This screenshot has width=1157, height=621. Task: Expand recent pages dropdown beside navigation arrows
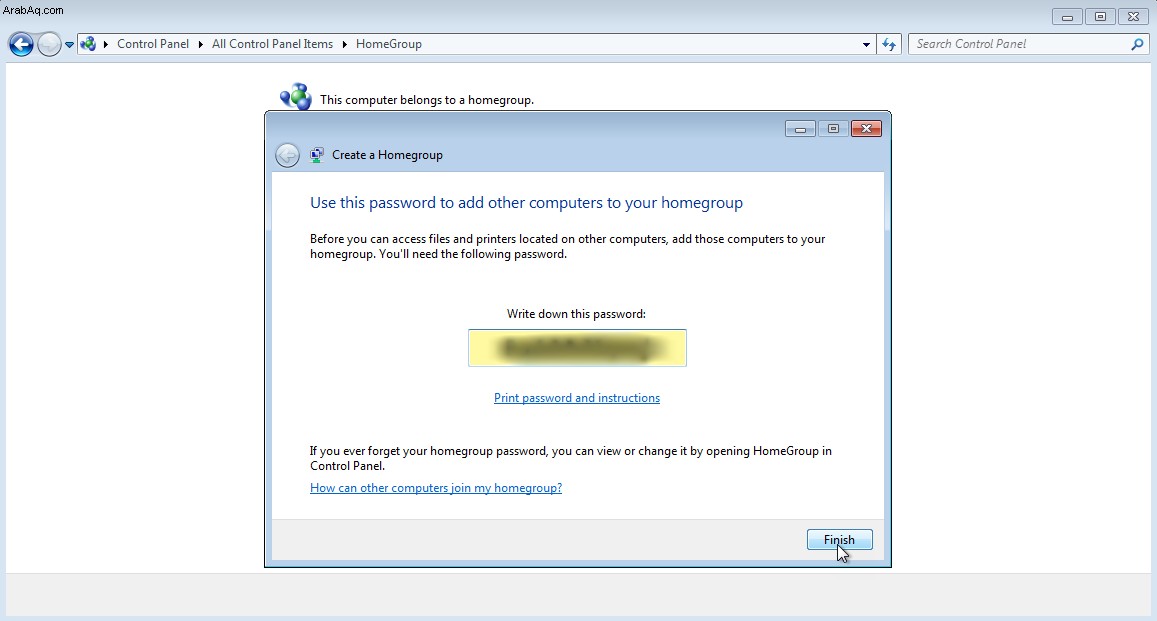click(x=69, y=44)
